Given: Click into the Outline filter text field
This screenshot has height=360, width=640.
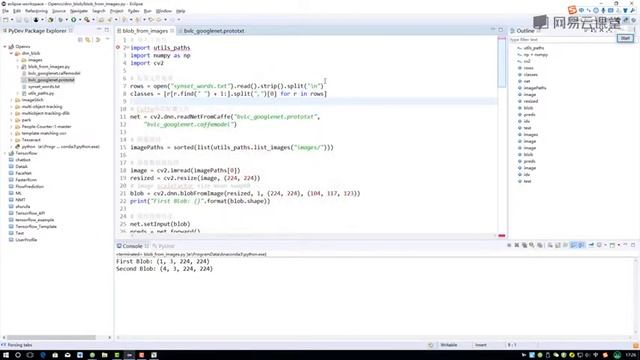Looking at the screenshot, I should click(562, 40).
